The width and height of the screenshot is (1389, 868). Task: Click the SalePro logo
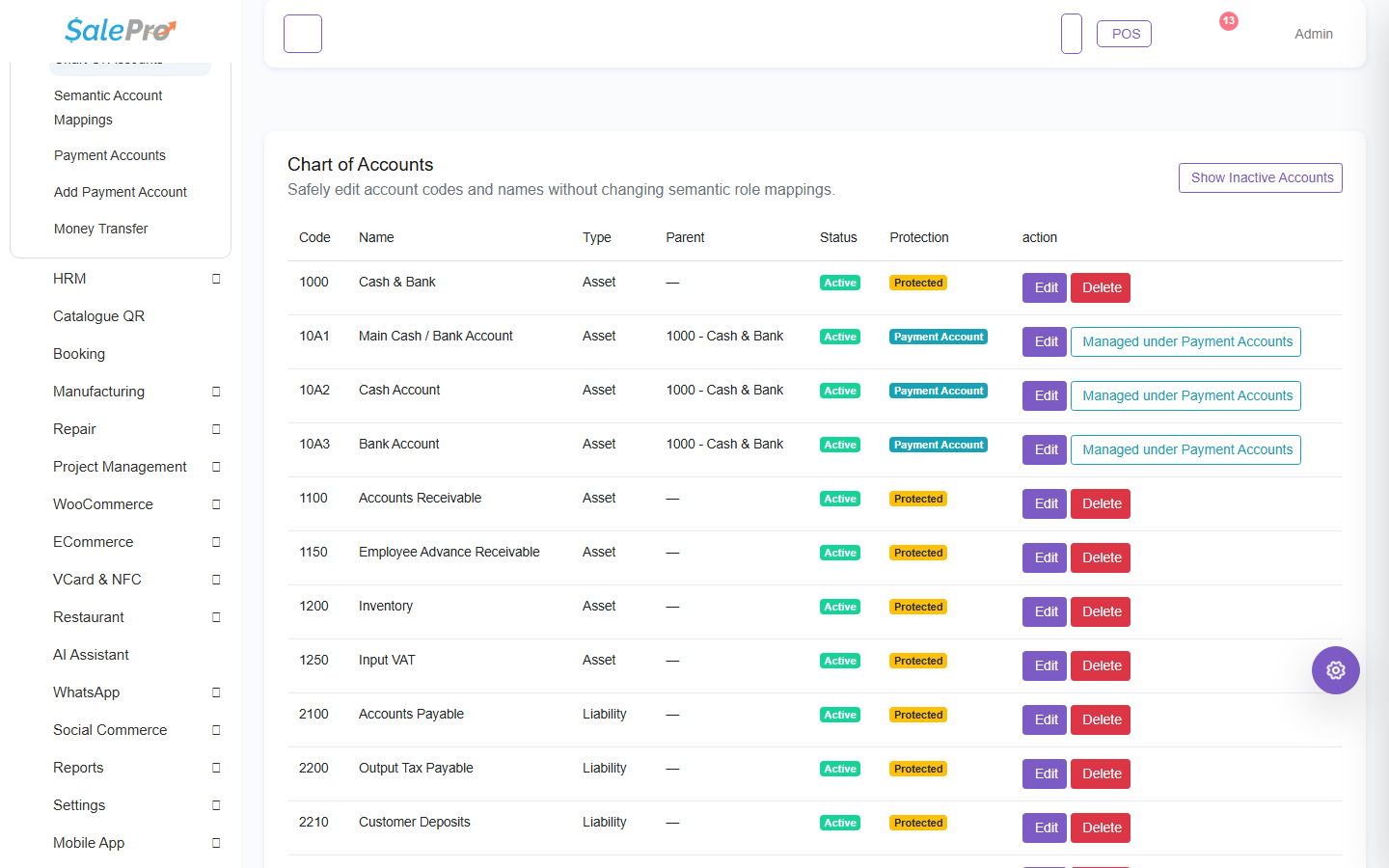pos(121,31)
